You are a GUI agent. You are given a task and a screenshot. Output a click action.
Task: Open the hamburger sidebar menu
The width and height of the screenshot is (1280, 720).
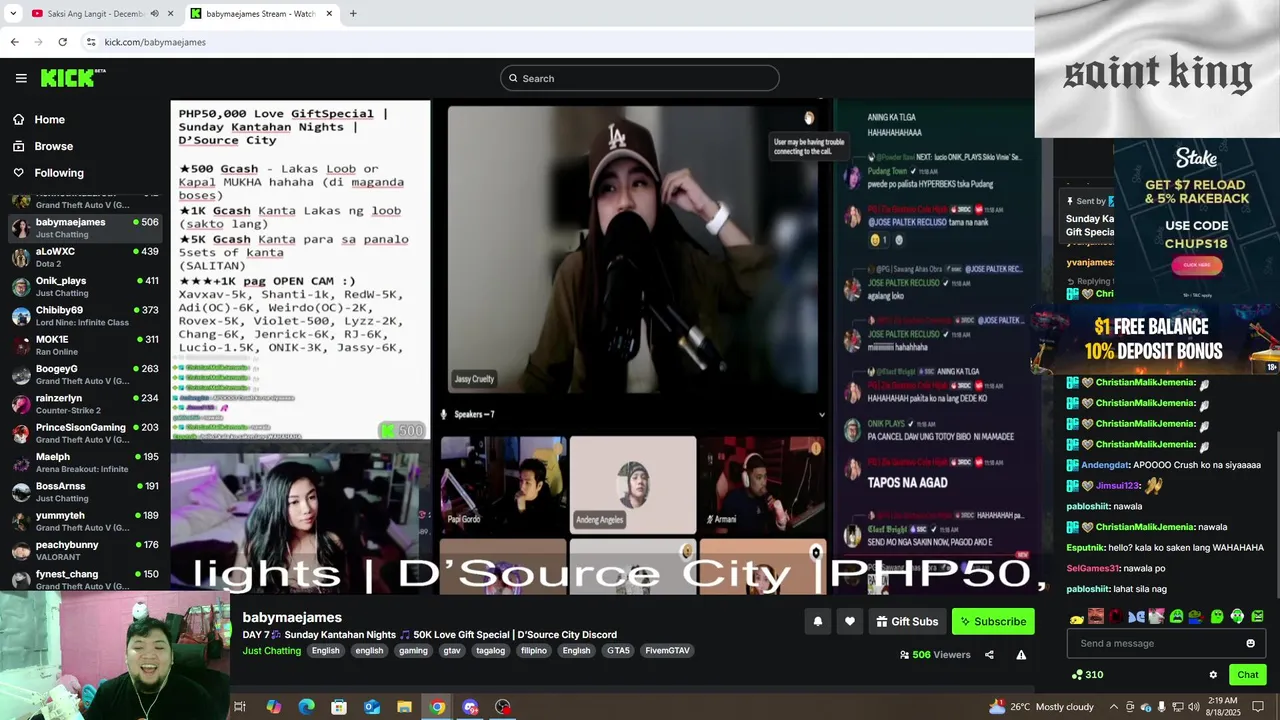click(21, 78)
